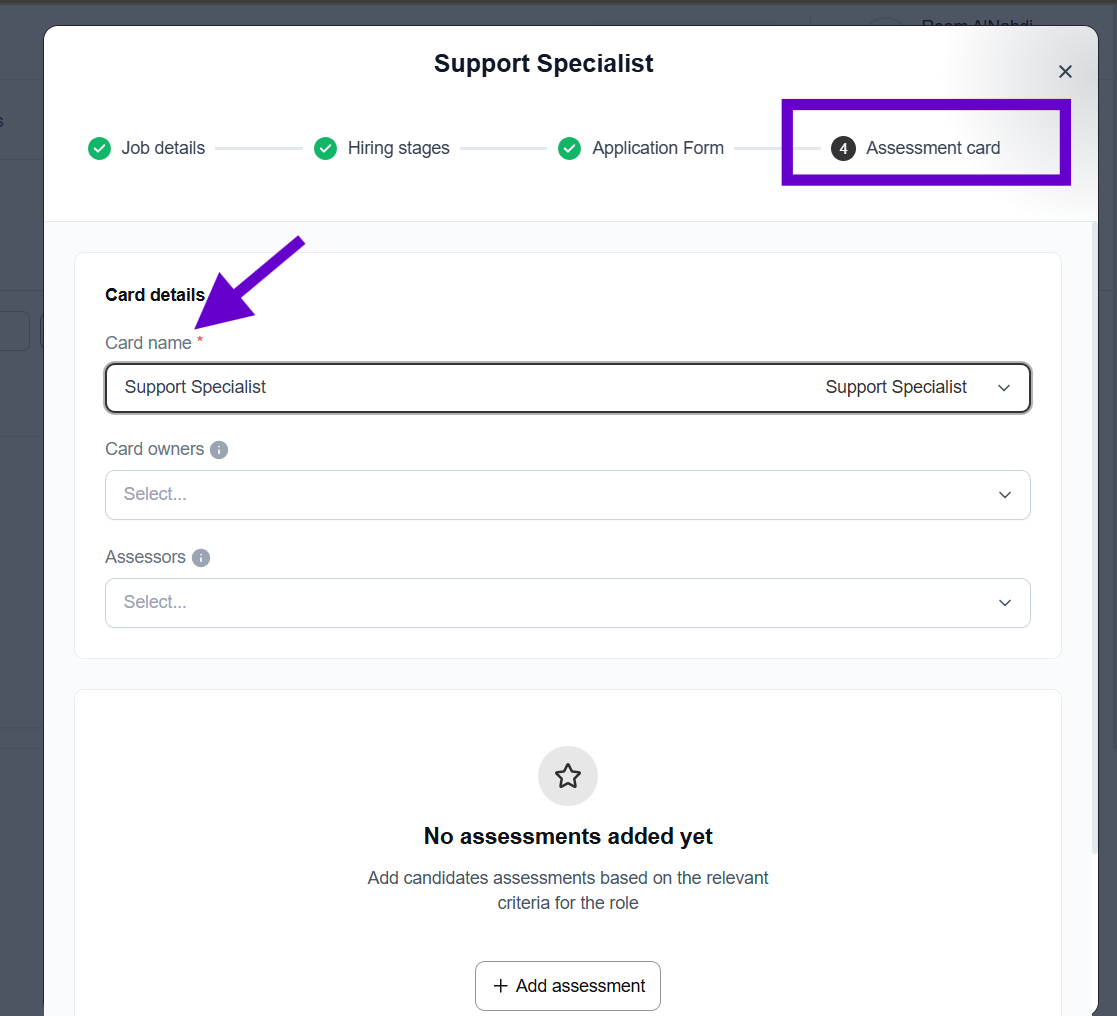
Task: Click the info icon next to Card owners
Action: point(219,450)
